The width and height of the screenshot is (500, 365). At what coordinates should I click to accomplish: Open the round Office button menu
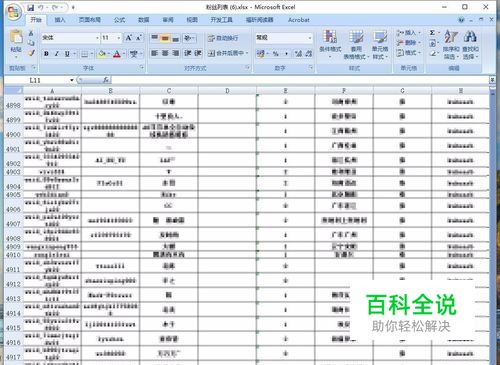[x=14, y=13]
